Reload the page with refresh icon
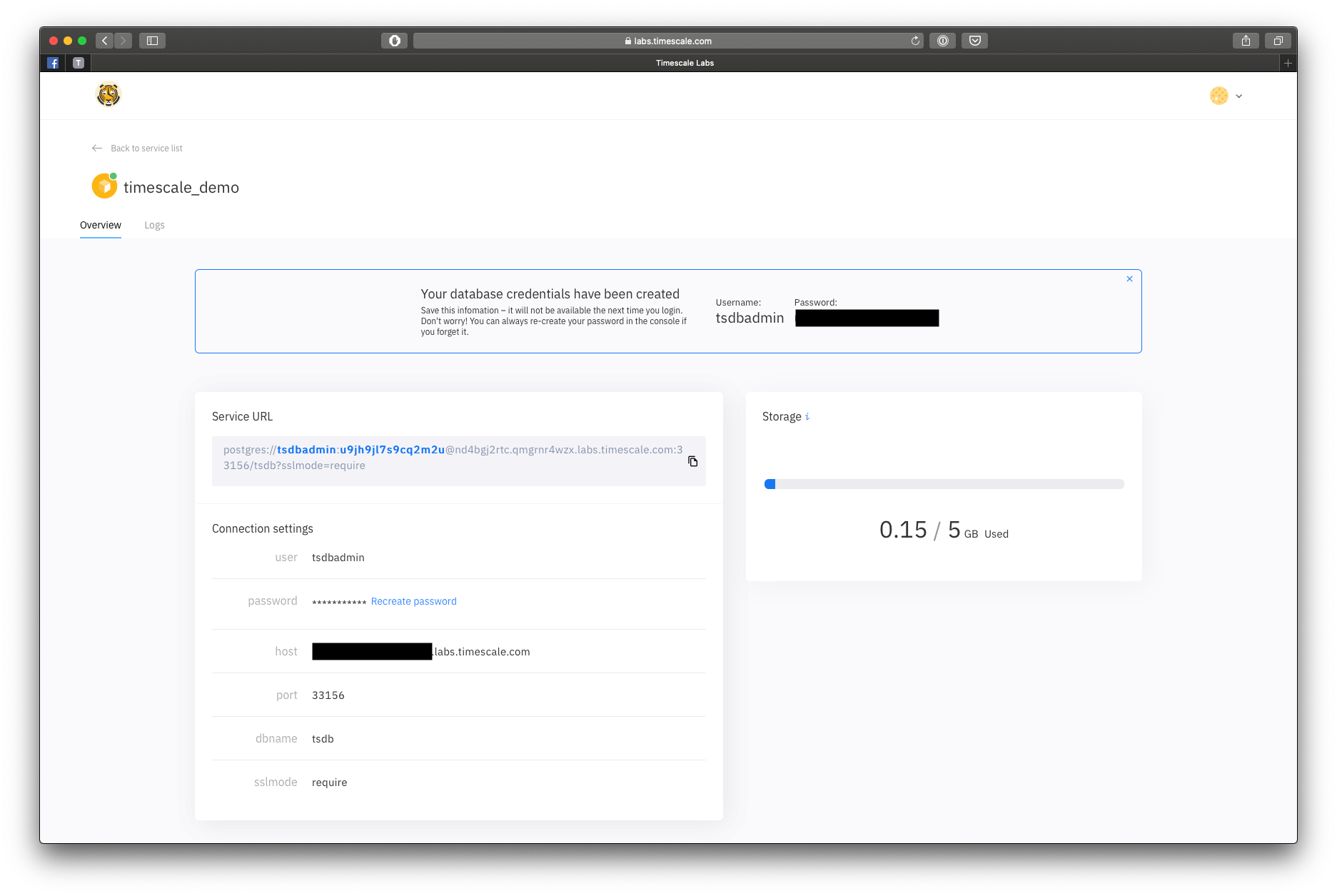 [x=915, y=41]
